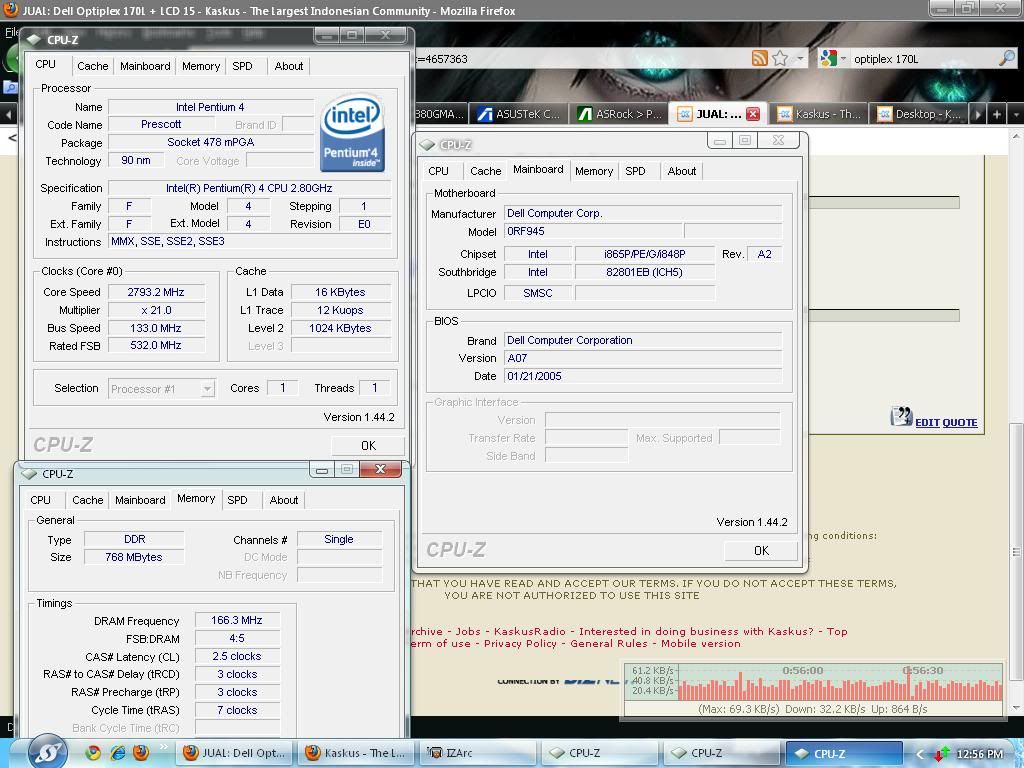1024x768 pixels.
Task: Select the About tab in the Mainboard CPU-Z window
Action: [682, 171]
